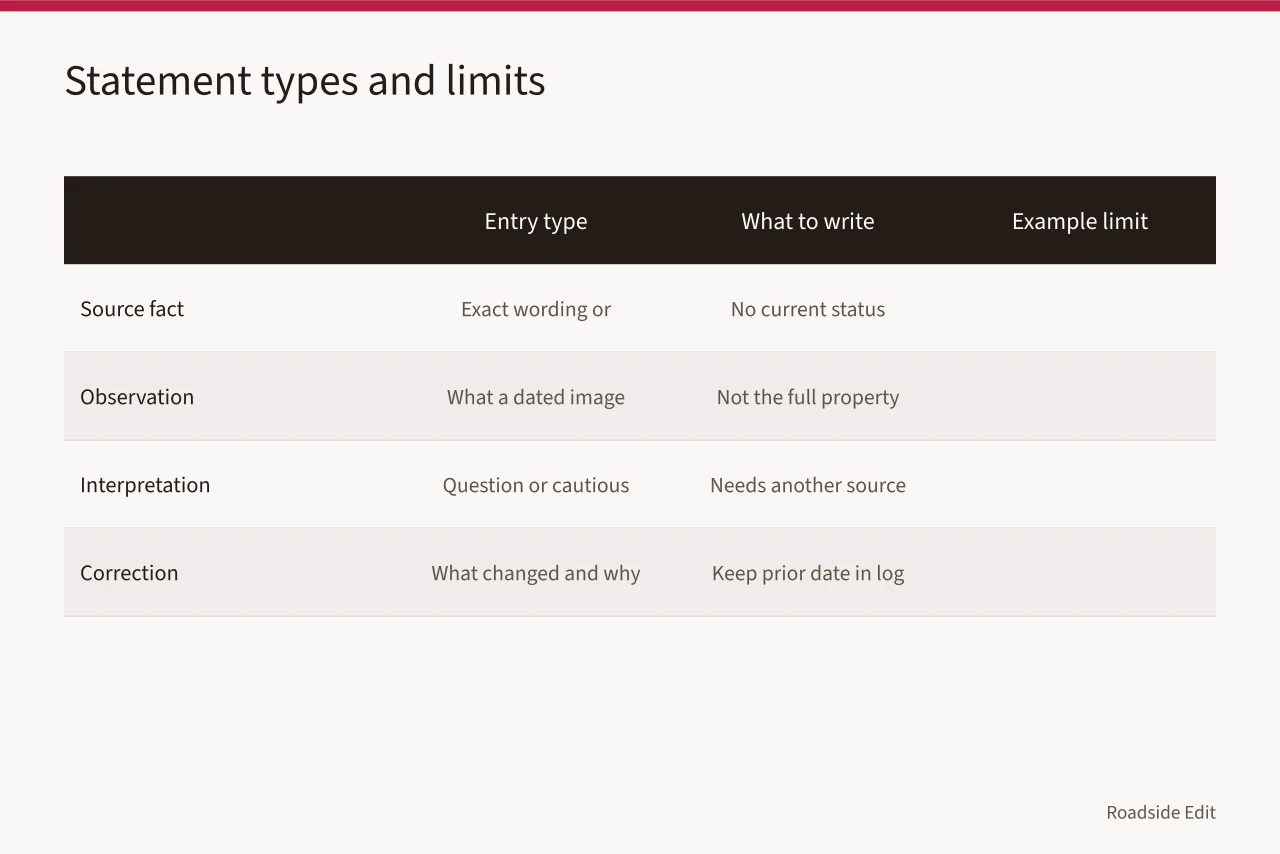Click the cell 'No current status'

click(x=808, y=309)
